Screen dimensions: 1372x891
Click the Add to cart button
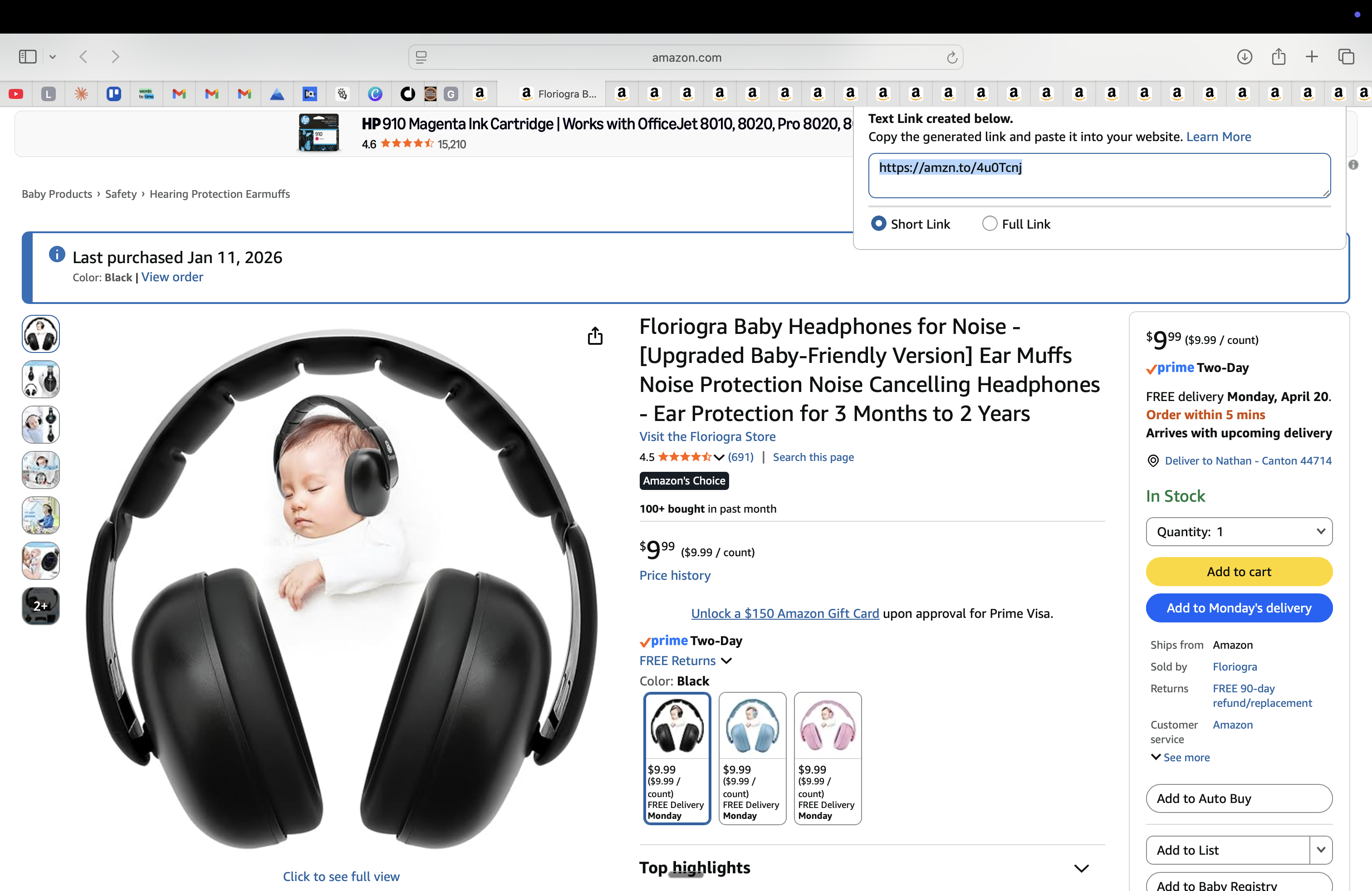pos(1239,572)
